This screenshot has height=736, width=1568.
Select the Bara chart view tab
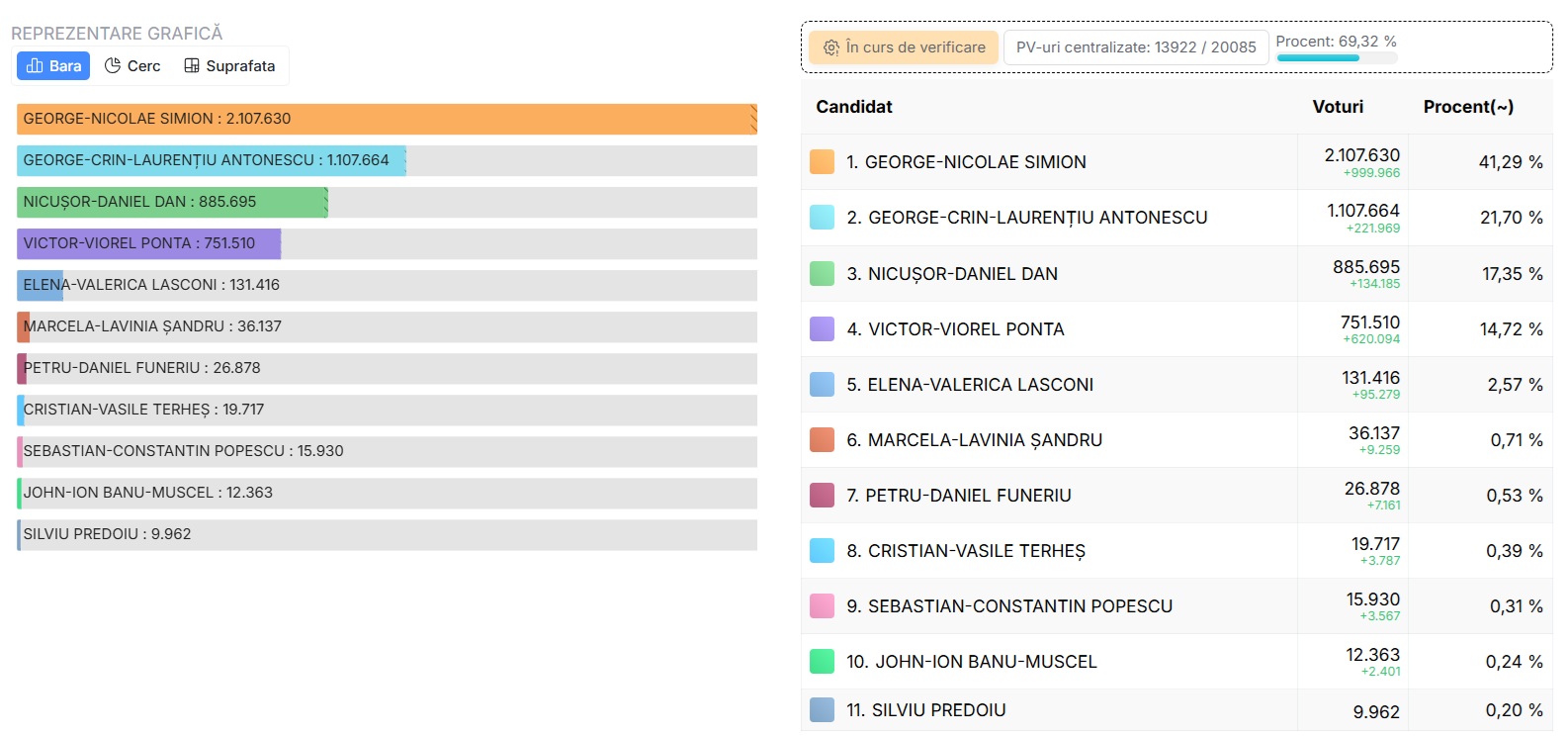point(53,66)
